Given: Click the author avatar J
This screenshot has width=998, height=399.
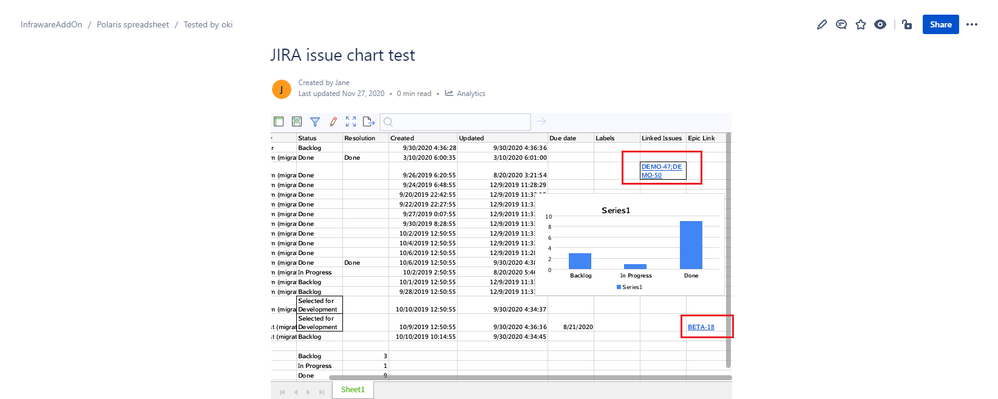Looking at the screenshot, I should pos(281,89).
